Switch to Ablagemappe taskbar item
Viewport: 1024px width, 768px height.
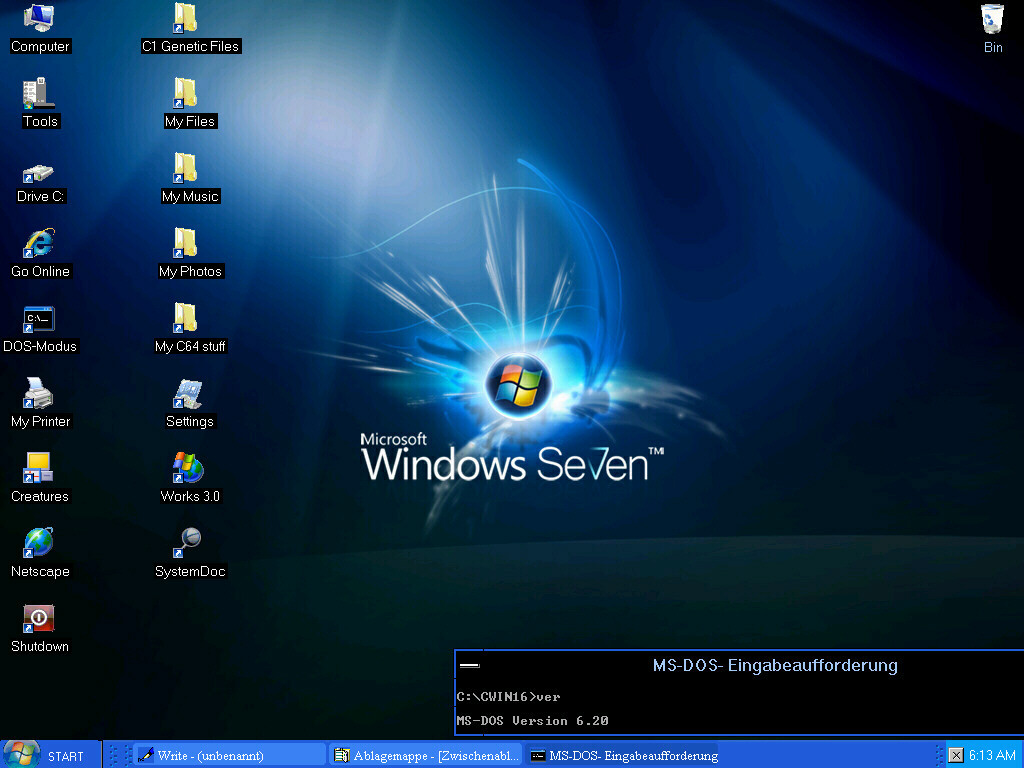click(x=426, y=756)
